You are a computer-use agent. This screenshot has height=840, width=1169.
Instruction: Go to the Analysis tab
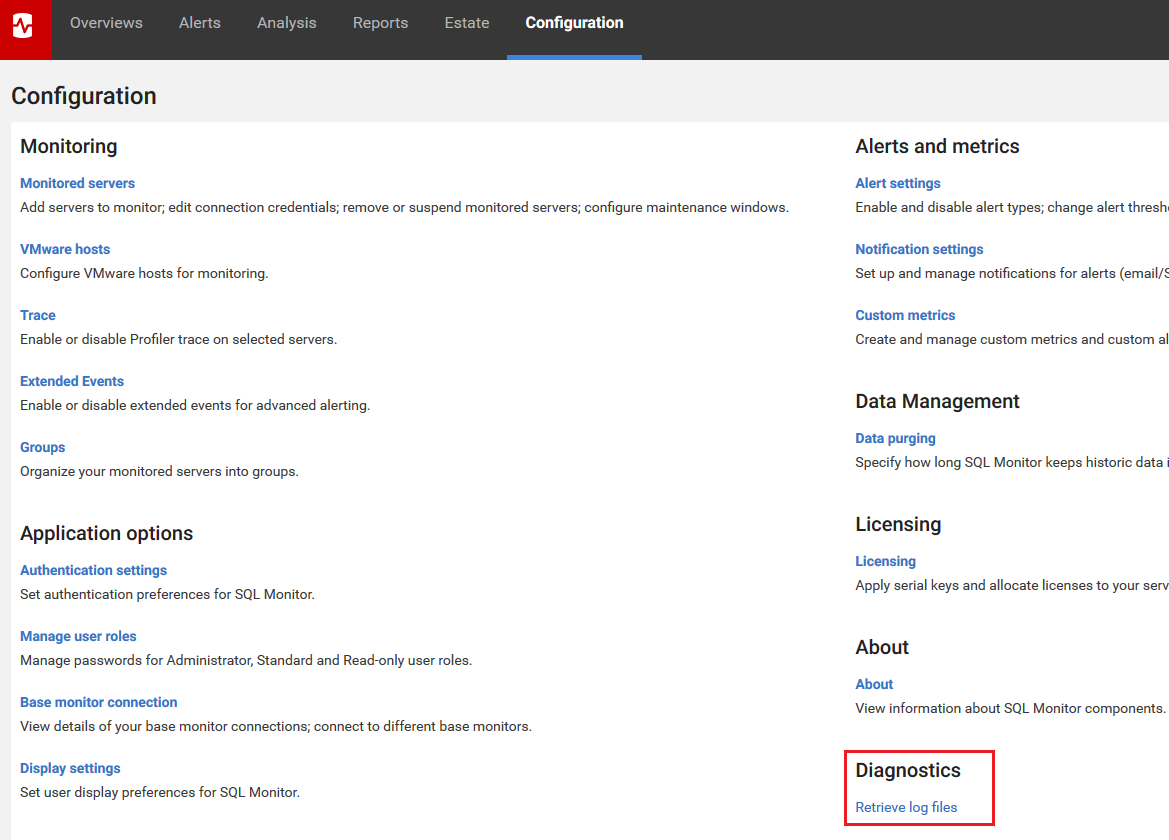tap(286, 23)
